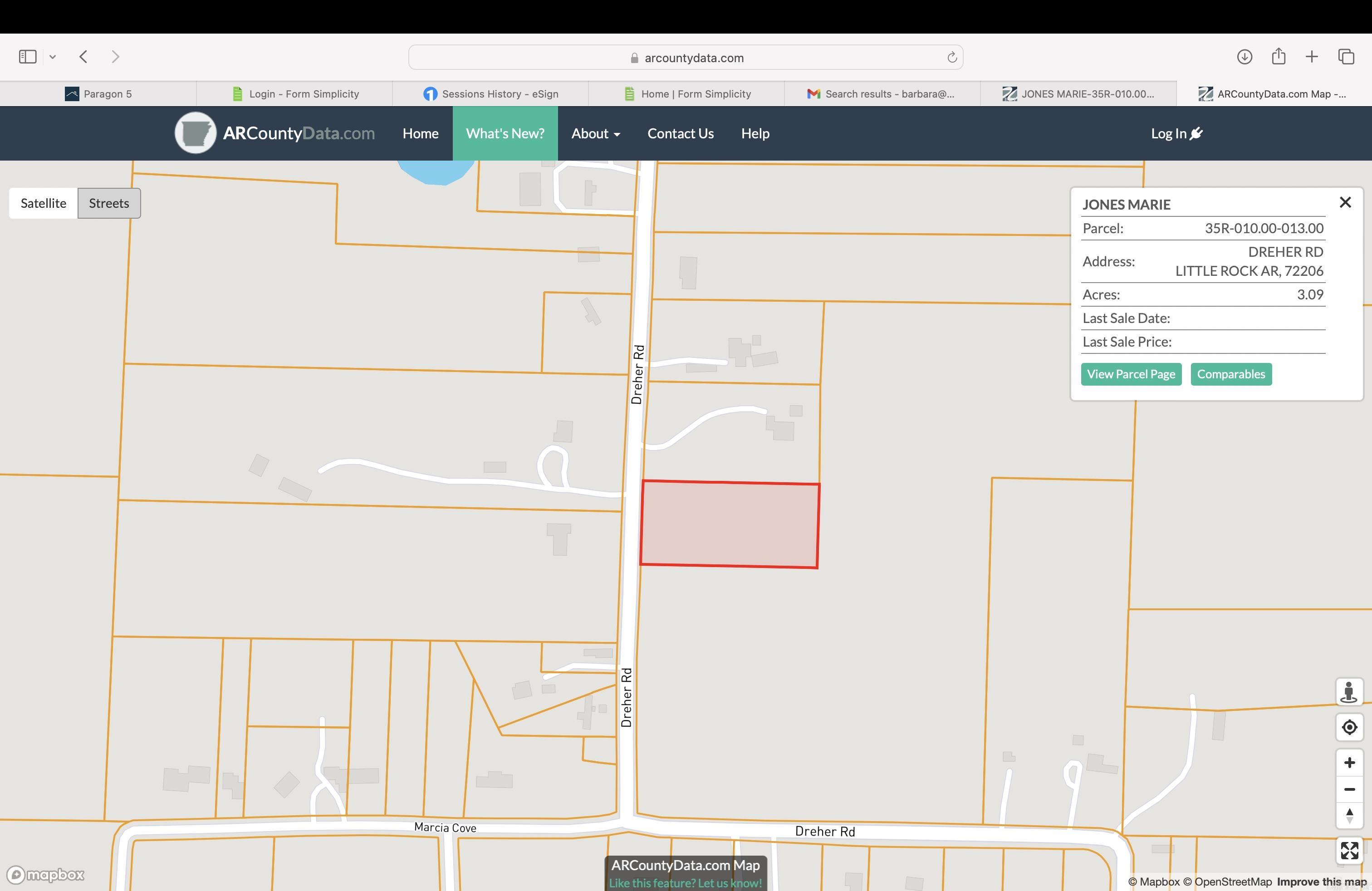Screen dimensions: 1372x891
Task: Click Improve this map link
Action: (x=1321, y=882)
